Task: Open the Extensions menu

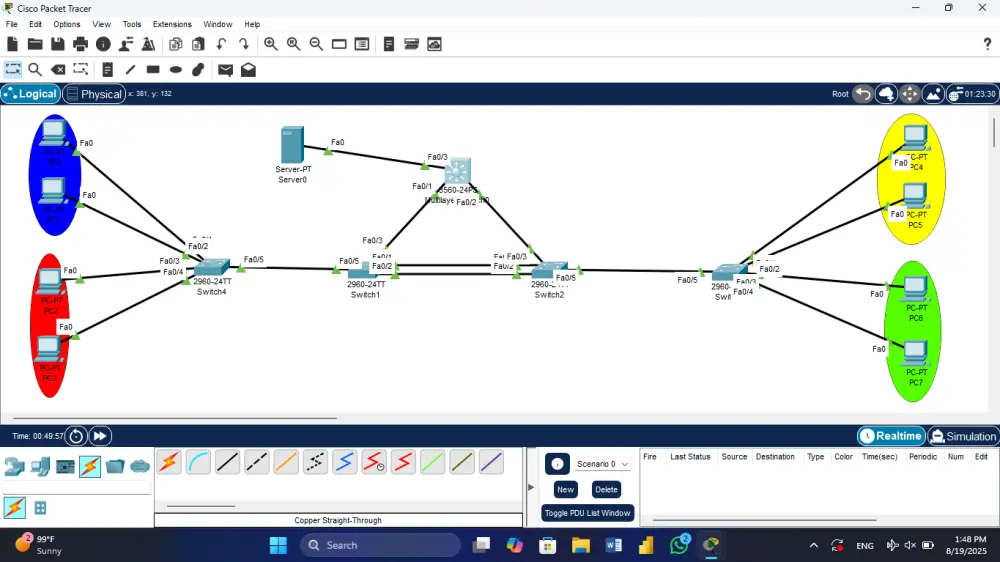Action: point(172,24)
